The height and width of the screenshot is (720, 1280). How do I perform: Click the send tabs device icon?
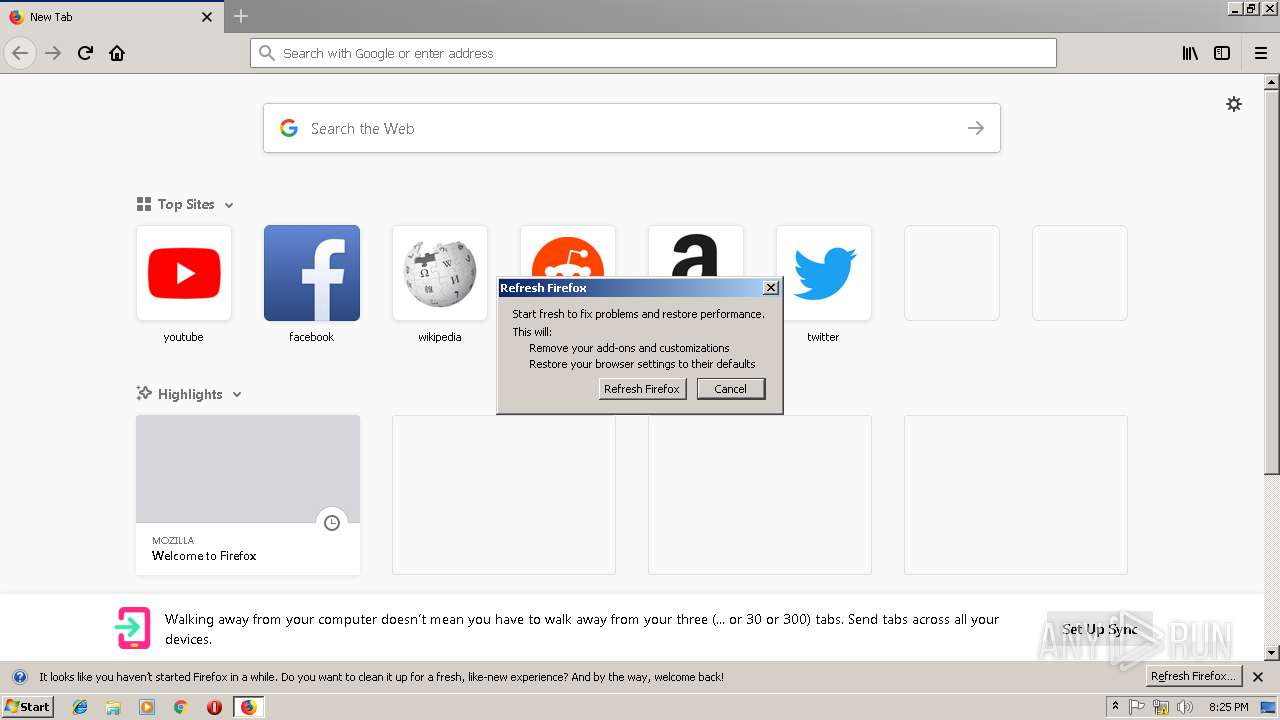[133, 629]
